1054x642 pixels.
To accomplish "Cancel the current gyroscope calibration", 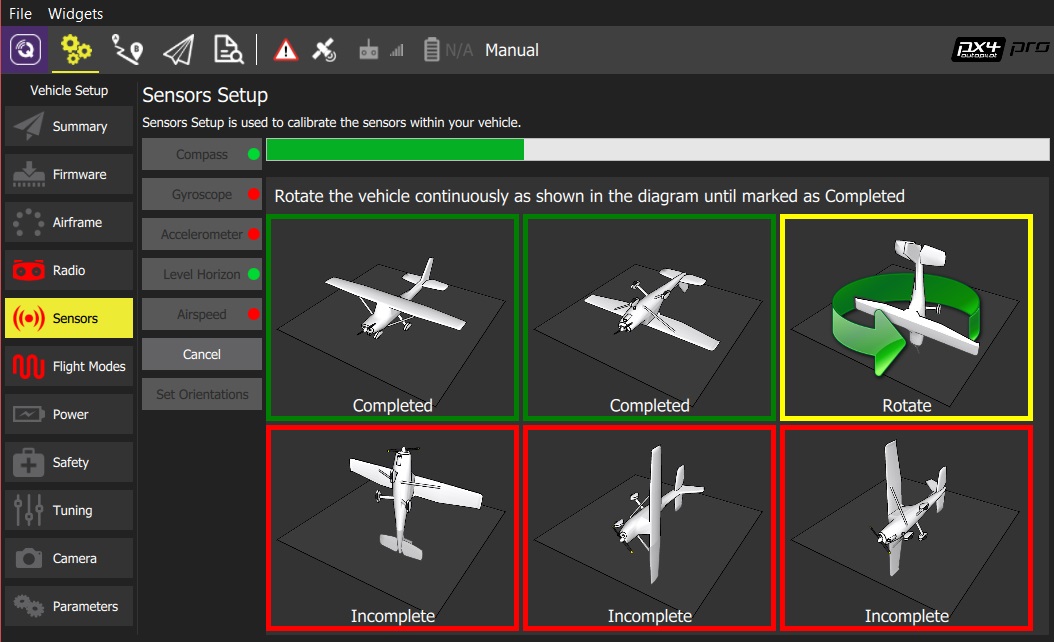I will point(202,354).
